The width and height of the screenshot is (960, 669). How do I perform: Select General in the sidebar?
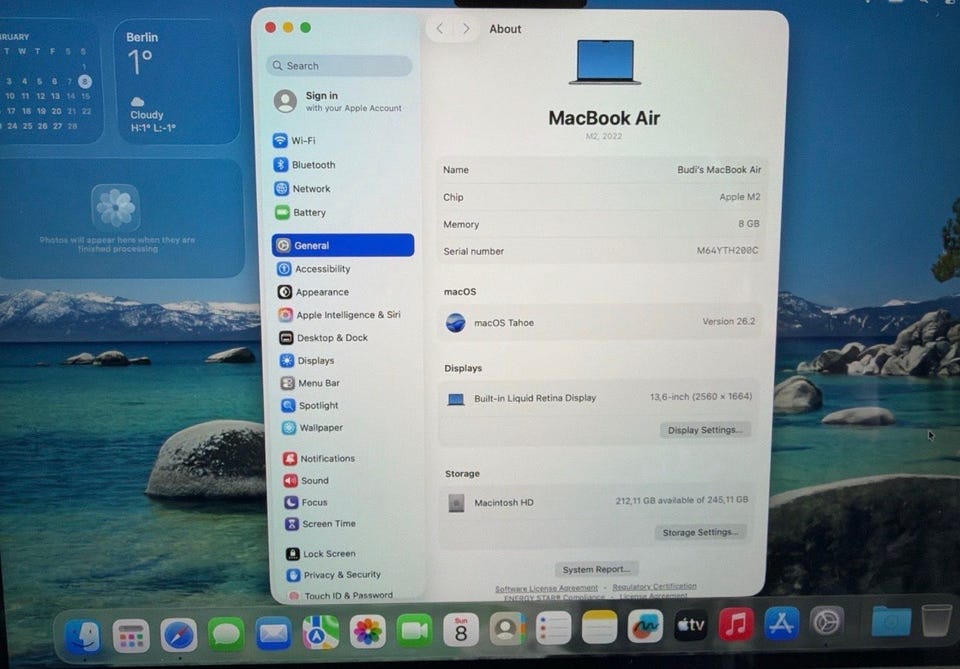pos(343,245)
